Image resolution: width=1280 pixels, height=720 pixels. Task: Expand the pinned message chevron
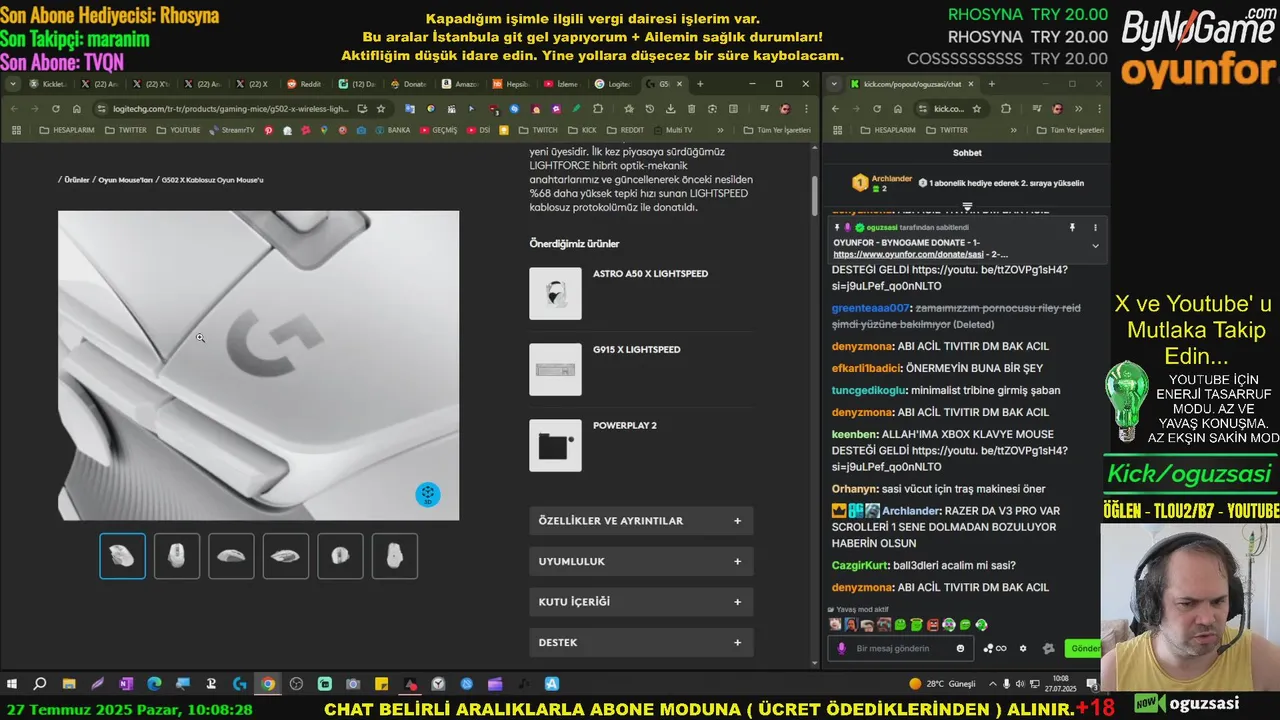coord(1095,245)
